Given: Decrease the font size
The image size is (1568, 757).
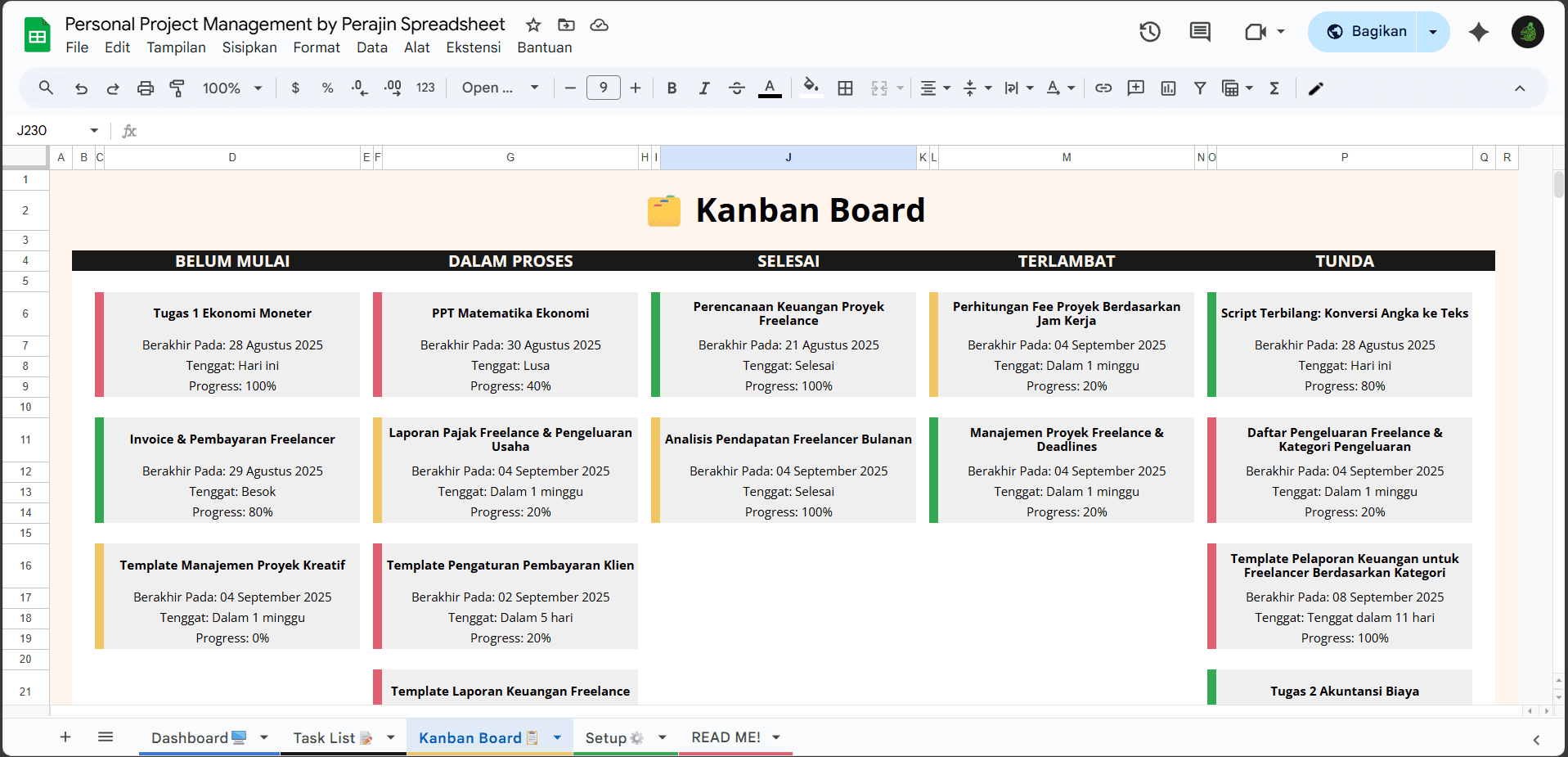Looking at the screenshot, I should 570,88.
